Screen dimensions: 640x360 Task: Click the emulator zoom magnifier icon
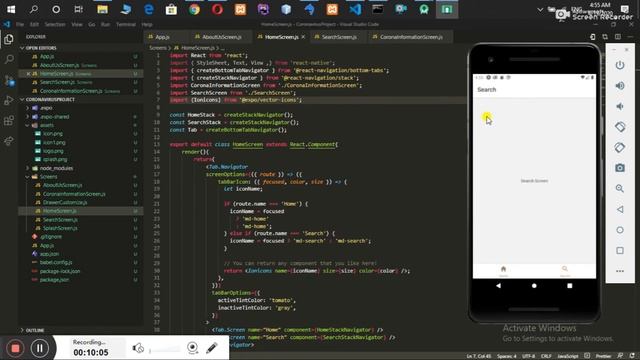pos(620,189)
